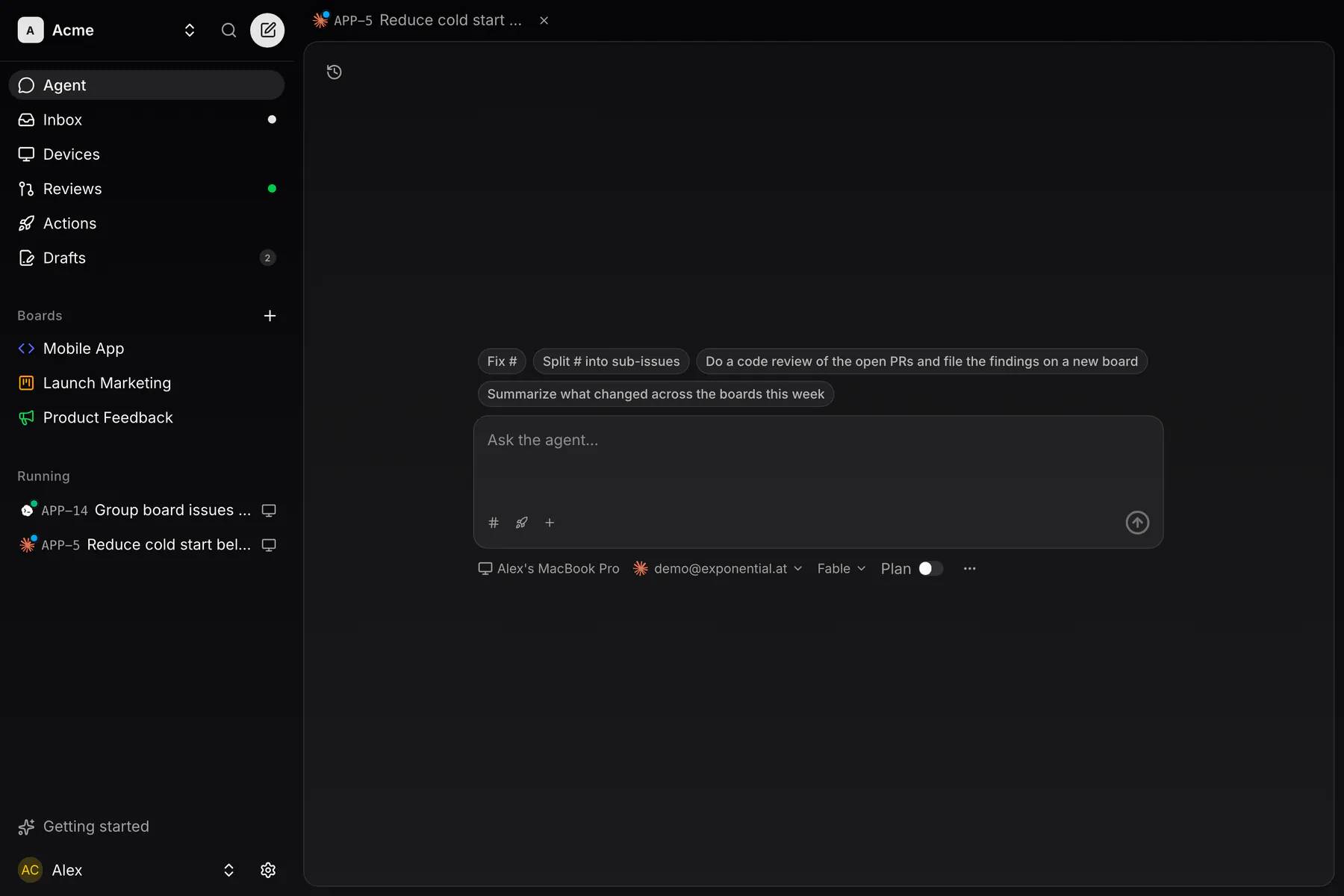Expand the Acme workspace switcher

click(x=190, y=31)
